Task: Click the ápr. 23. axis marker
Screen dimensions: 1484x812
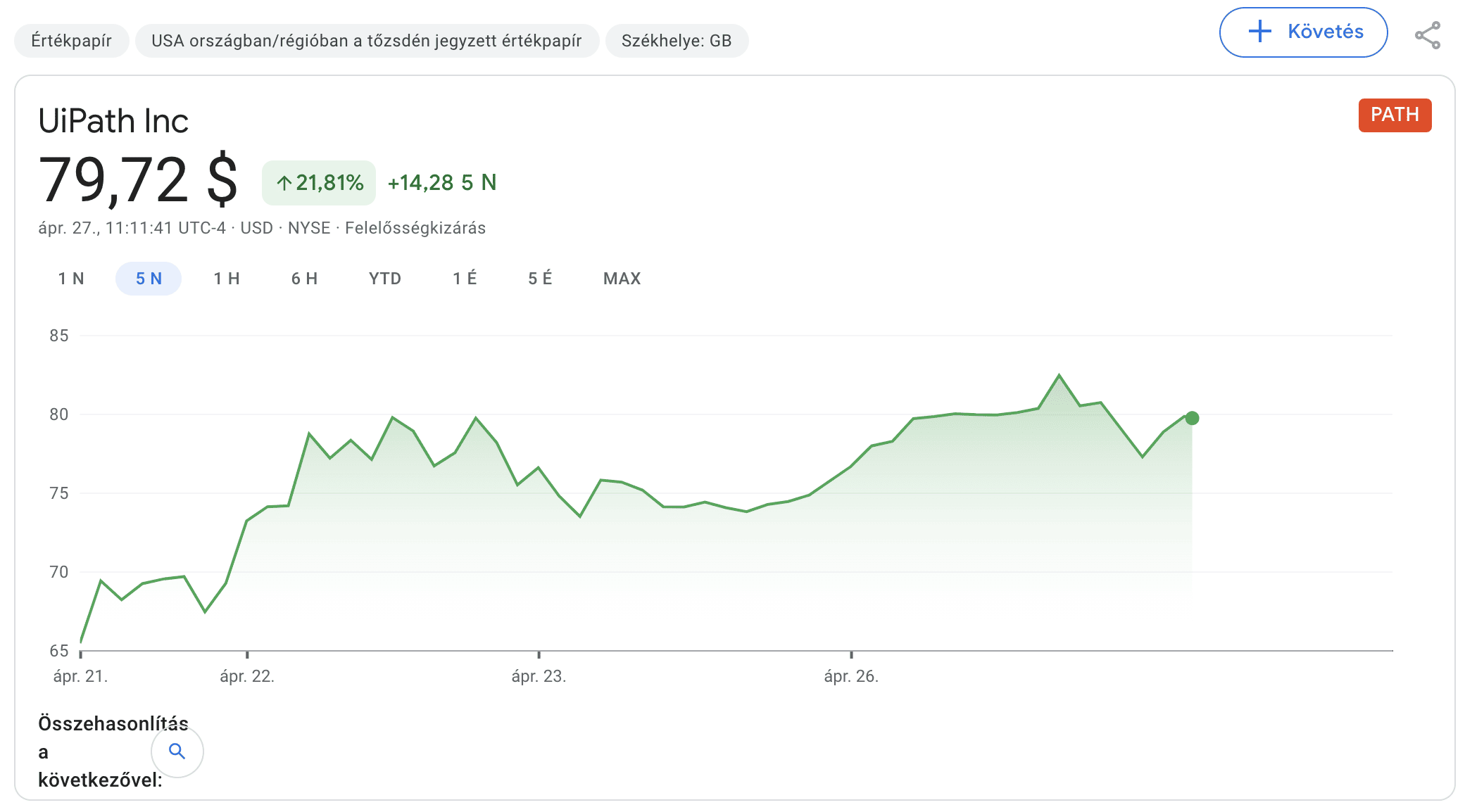Action: click(539, 675)
